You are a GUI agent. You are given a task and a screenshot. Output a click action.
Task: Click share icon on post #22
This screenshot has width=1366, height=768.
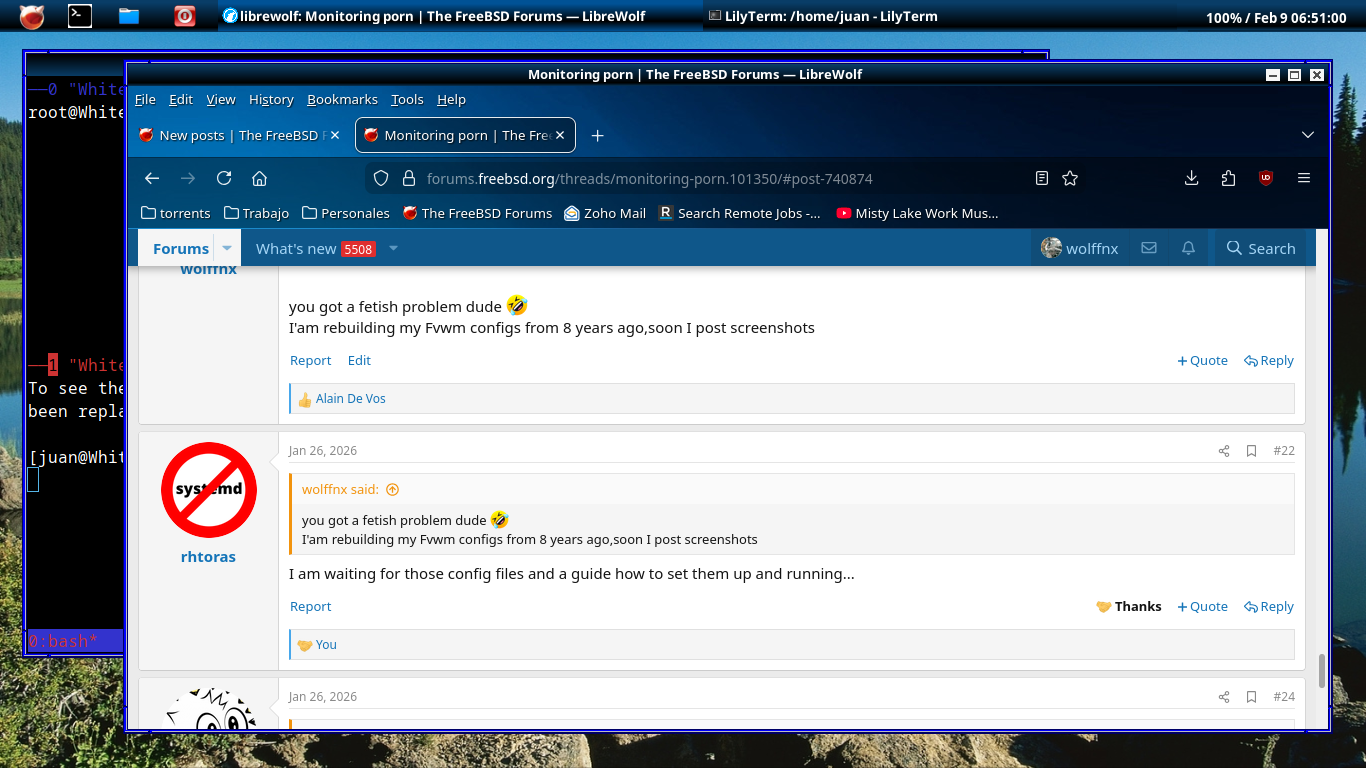coord(1223,451)
